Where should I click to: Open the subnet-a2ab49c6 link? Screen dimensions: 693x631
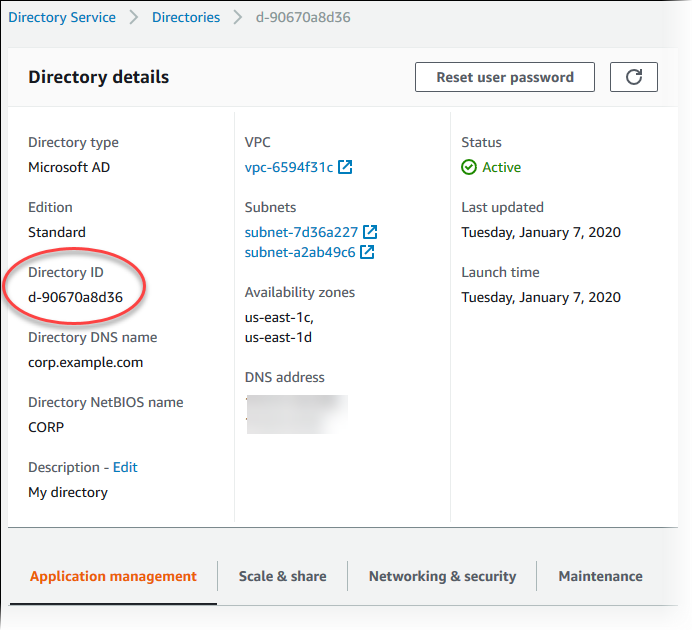[300, 252]
